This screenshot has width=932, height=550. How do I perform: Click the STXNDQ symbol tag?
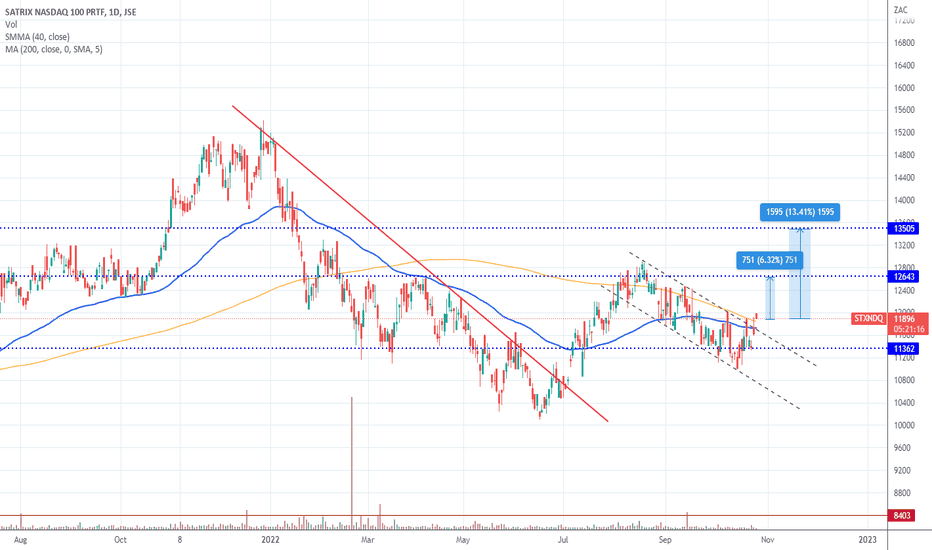[868, 319]
